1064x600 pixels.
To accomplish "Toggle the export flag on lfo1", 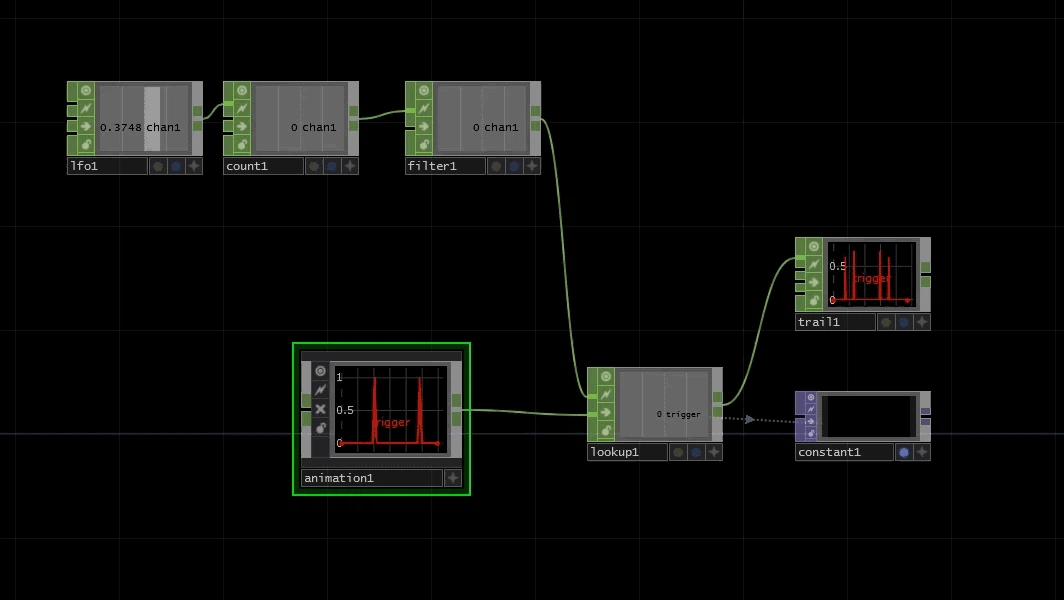I will (158, 166).
